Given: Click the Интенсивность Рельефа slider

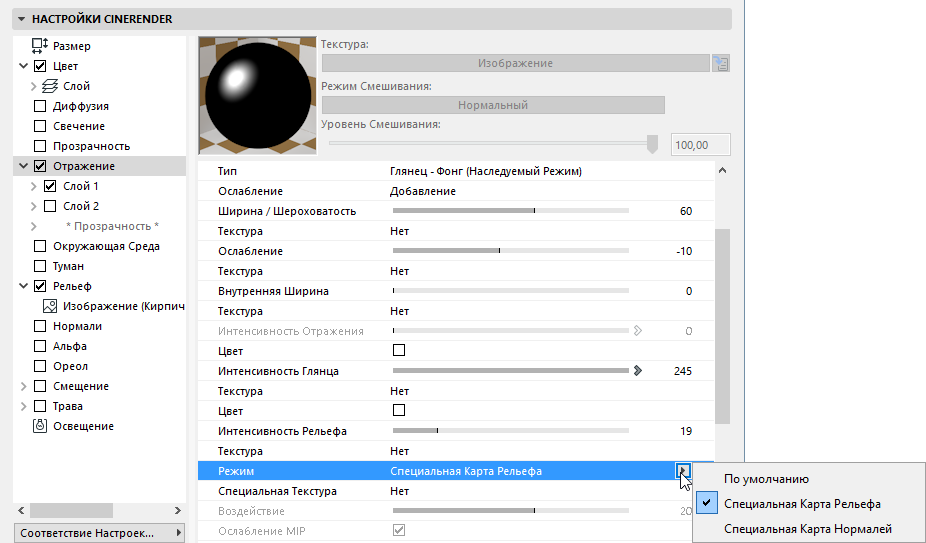Looking at the screenshot, I should click(511, 431).
